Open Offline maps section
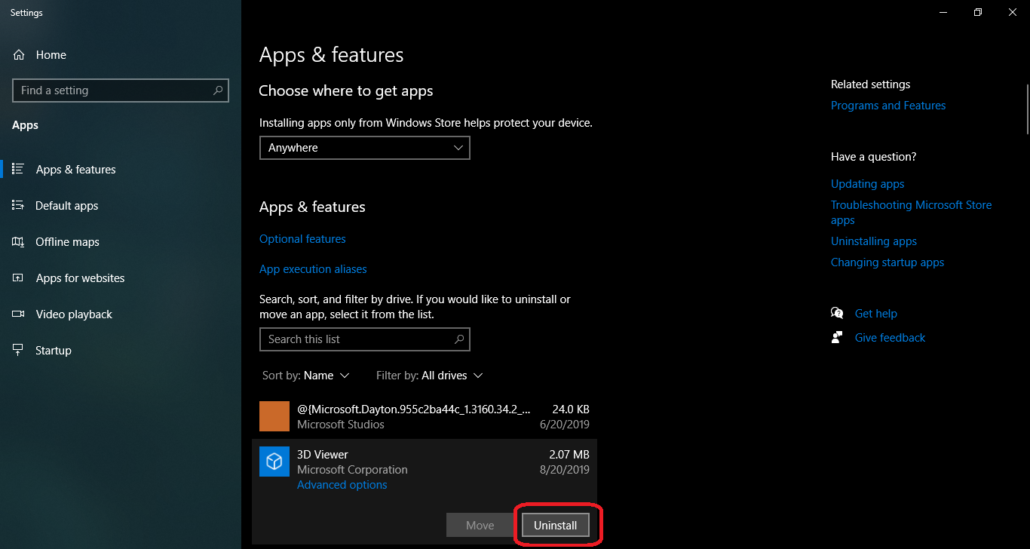 click(x=67, y=242)
